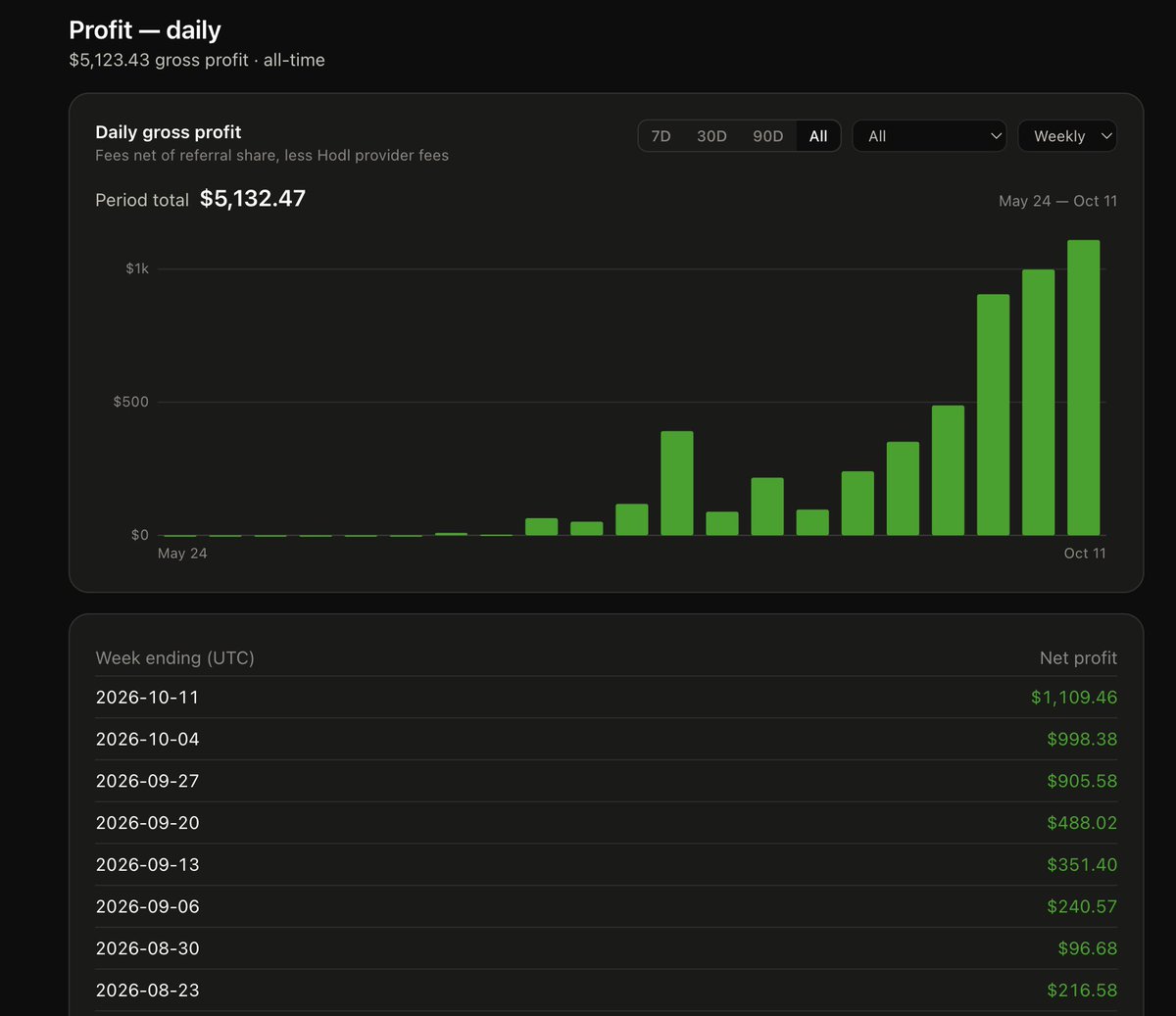Click the $905.58 net profit value
Viewport: 1176px width, 1016px height.
tap(1082, 782)
